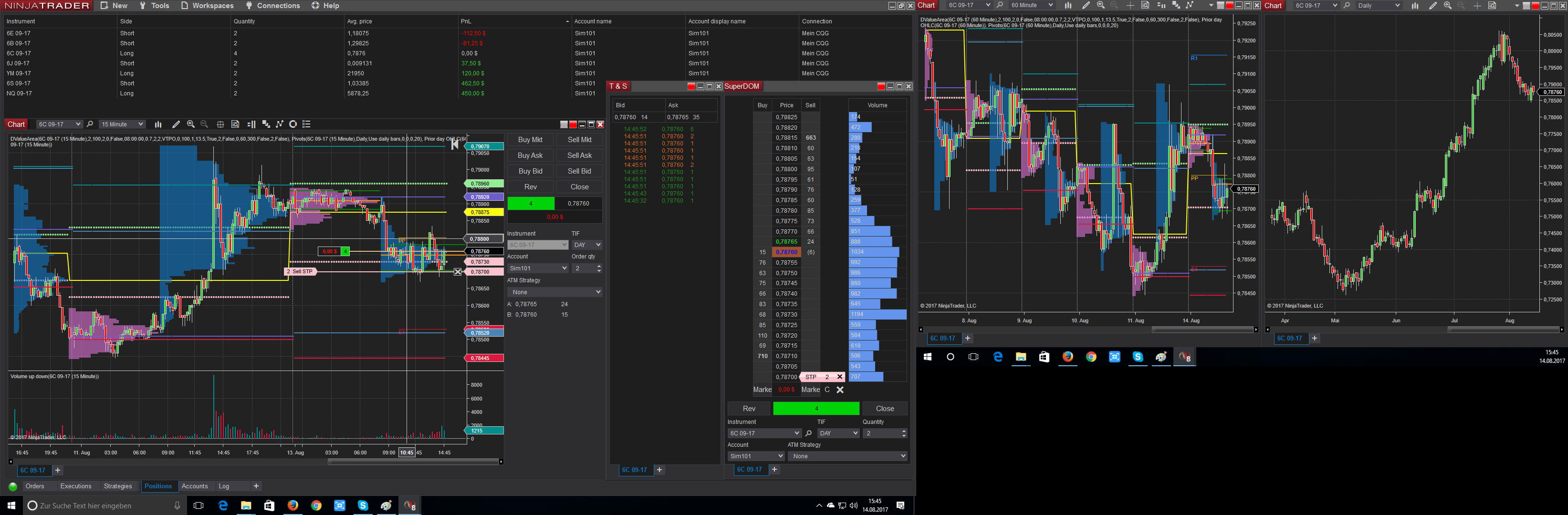
Task: Click red link swatch in SuperDOM title bar
Action: 881,86
